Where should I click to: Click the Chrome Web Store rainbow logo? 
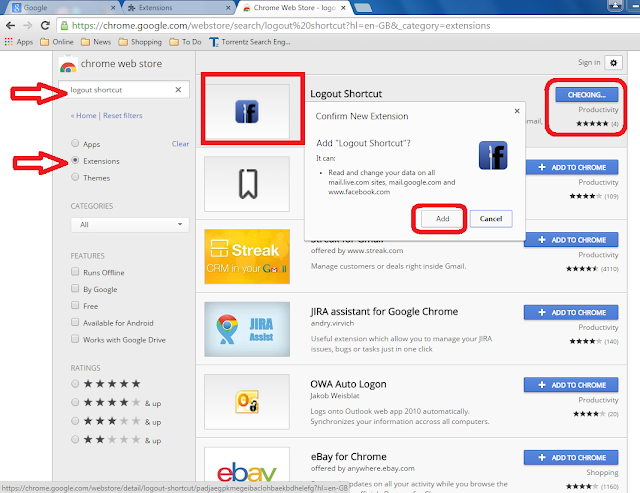pos(68,65)
